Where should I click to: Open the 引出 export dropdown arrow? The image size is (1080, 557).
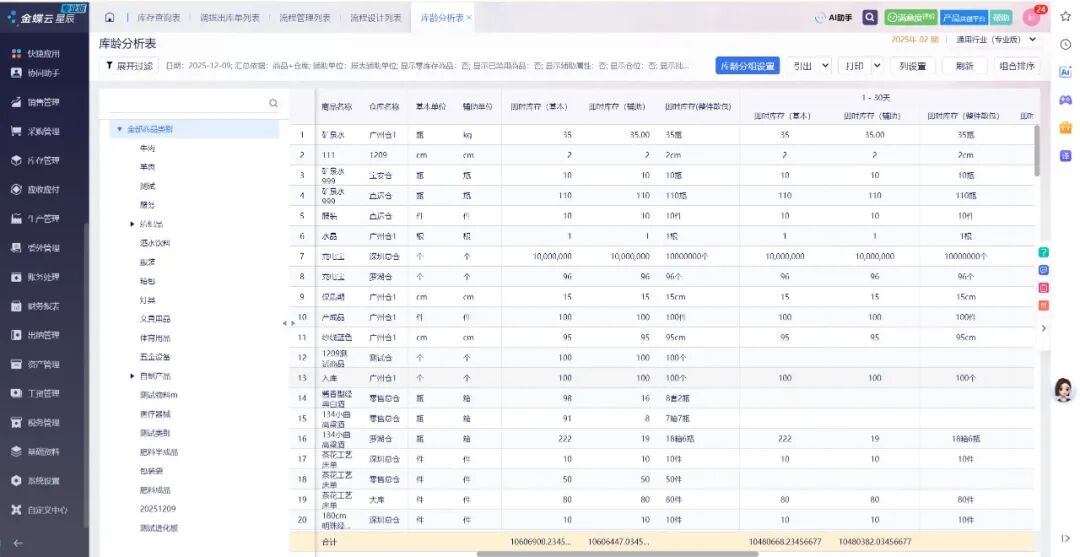824,66
